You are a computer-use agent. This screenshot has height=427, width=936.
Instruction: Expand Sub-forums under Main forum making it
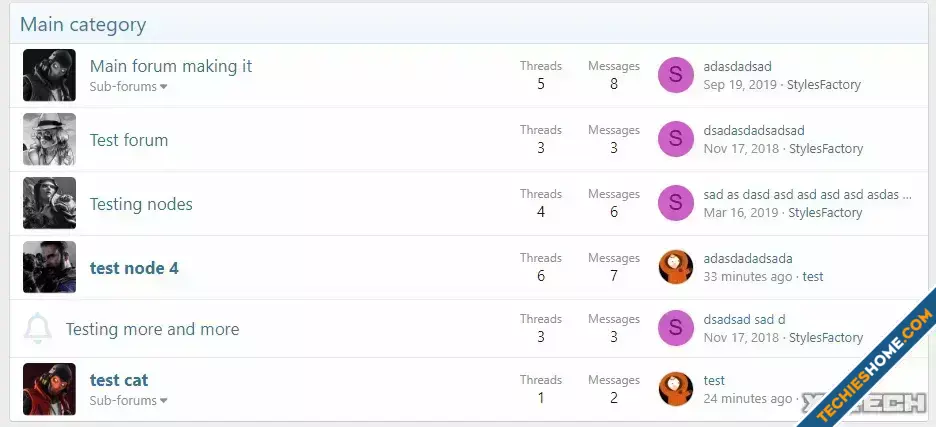[128, 87]
